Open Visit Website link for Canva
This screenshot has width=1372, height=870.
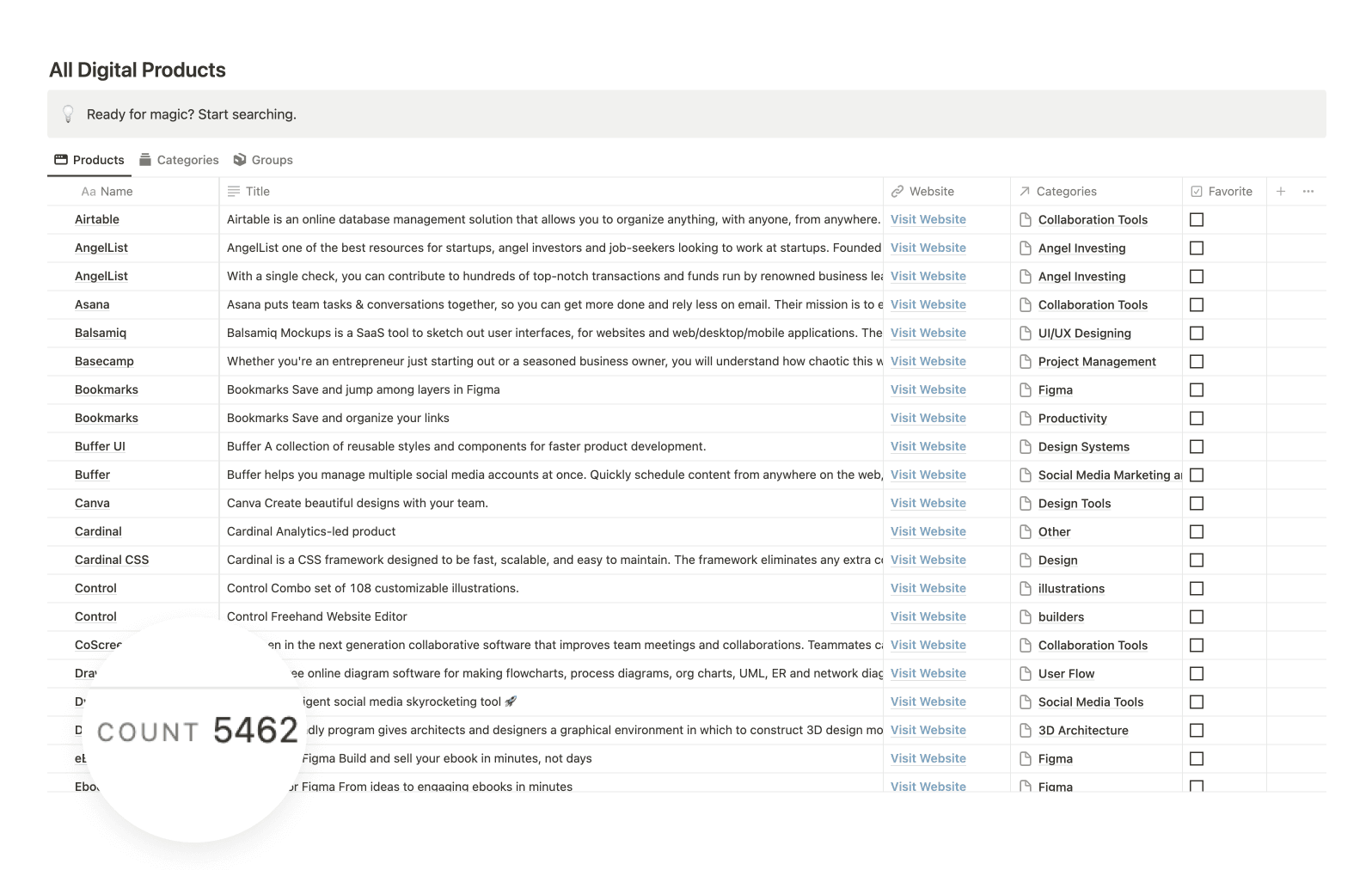[x=928, y=503]
